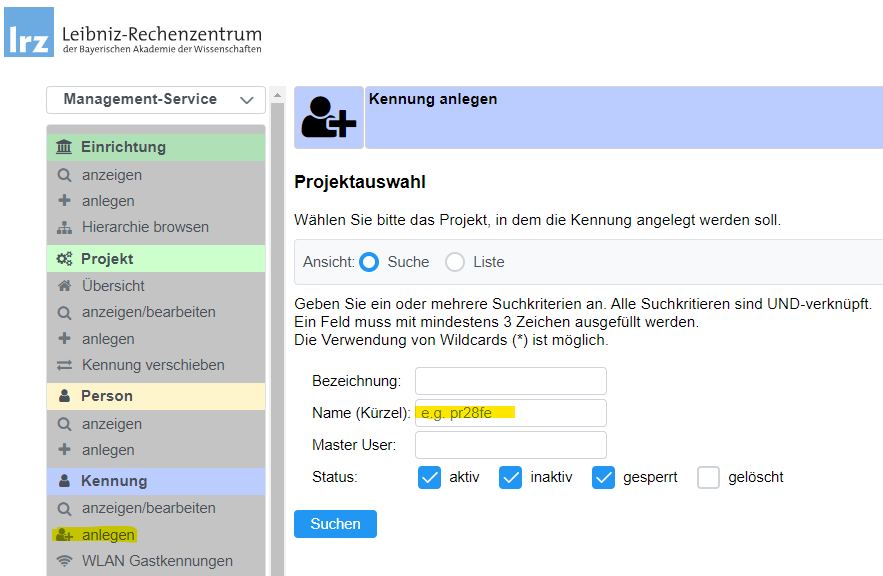The width and height of the screenshot is (883, 576).
Task: Select the Liste view radio button
Action: click(x=455, y=262)
